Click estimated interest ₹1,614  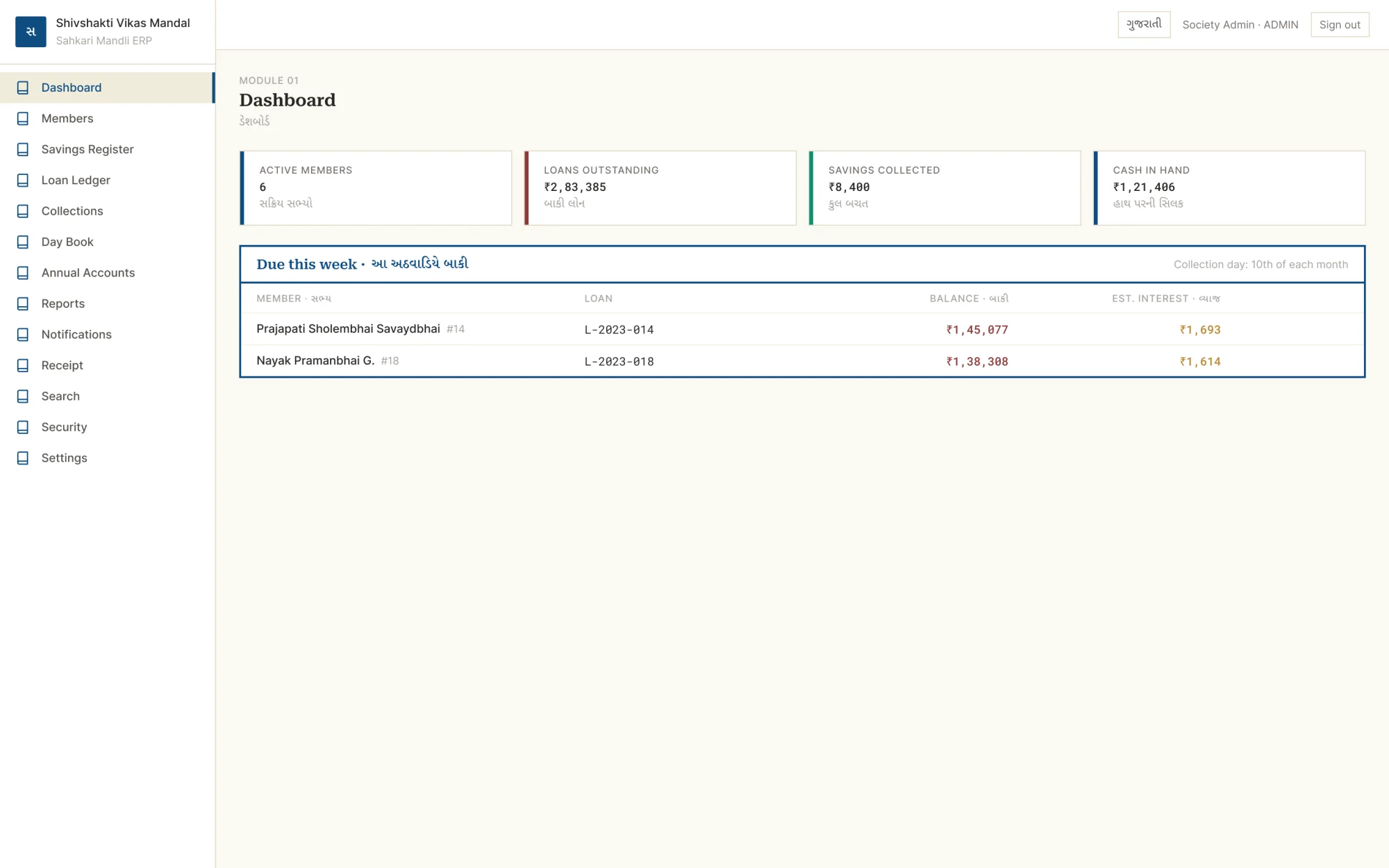[1200, 362]
